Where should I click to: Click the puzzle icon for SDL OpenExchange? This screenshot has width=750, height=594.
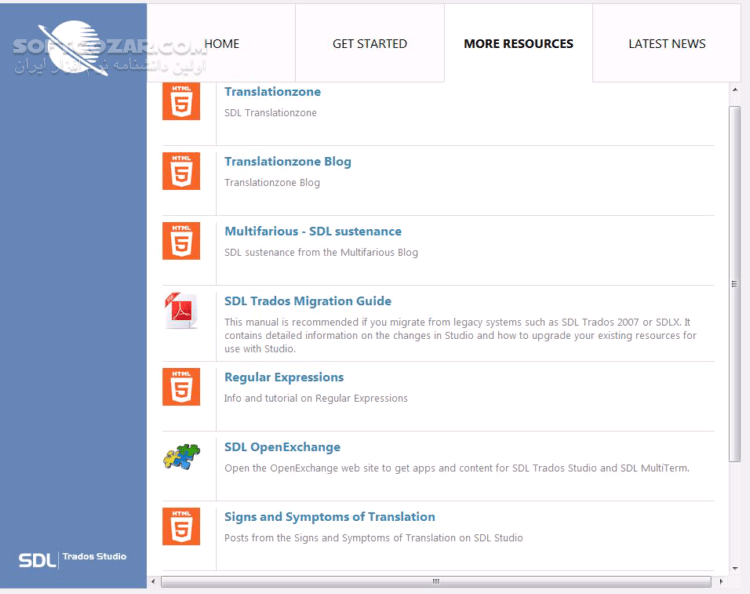[x=181, y=457]
